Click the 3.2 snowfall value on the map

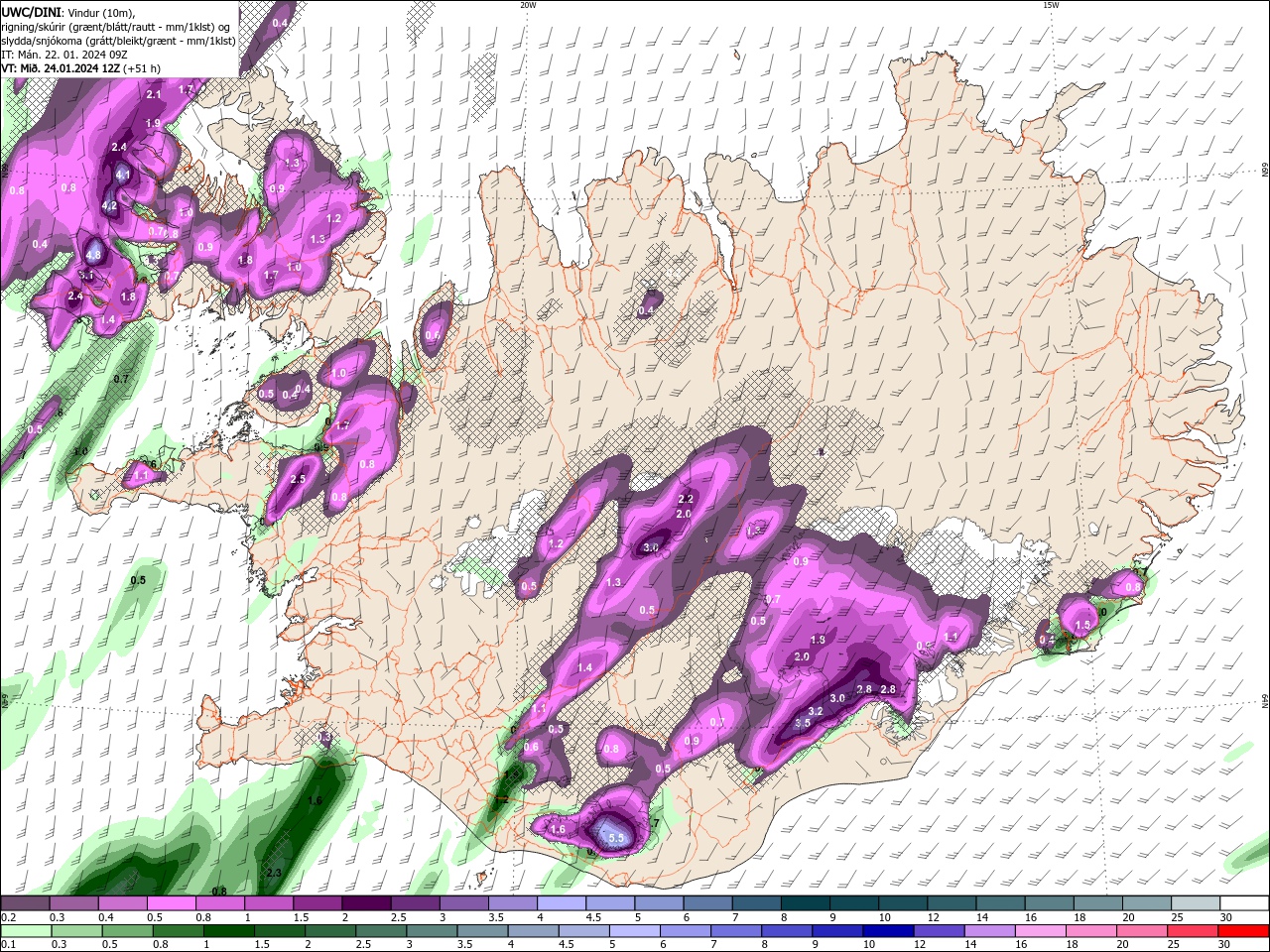coord(816,711)
